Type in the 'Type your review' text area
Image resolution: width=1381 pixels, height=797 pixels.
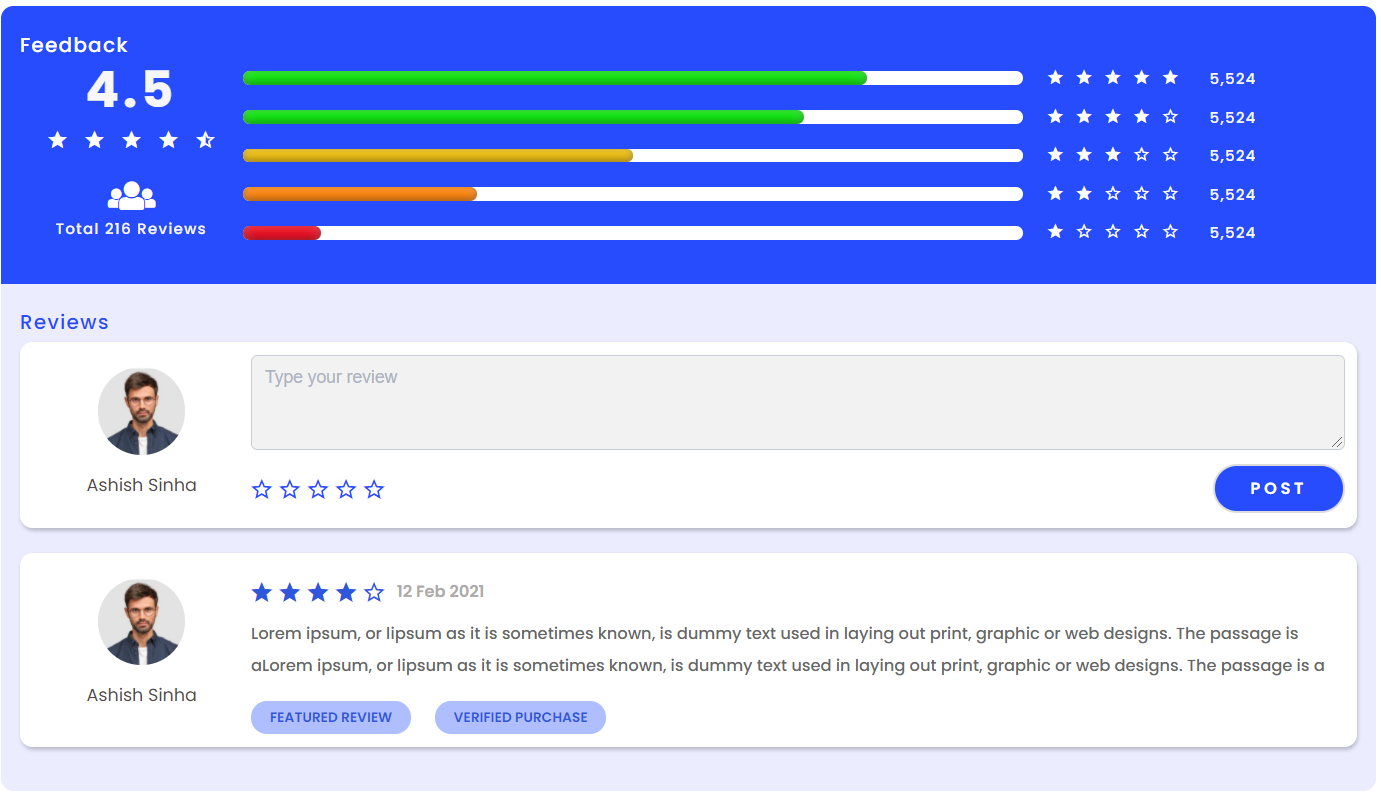tap(797, 402)
